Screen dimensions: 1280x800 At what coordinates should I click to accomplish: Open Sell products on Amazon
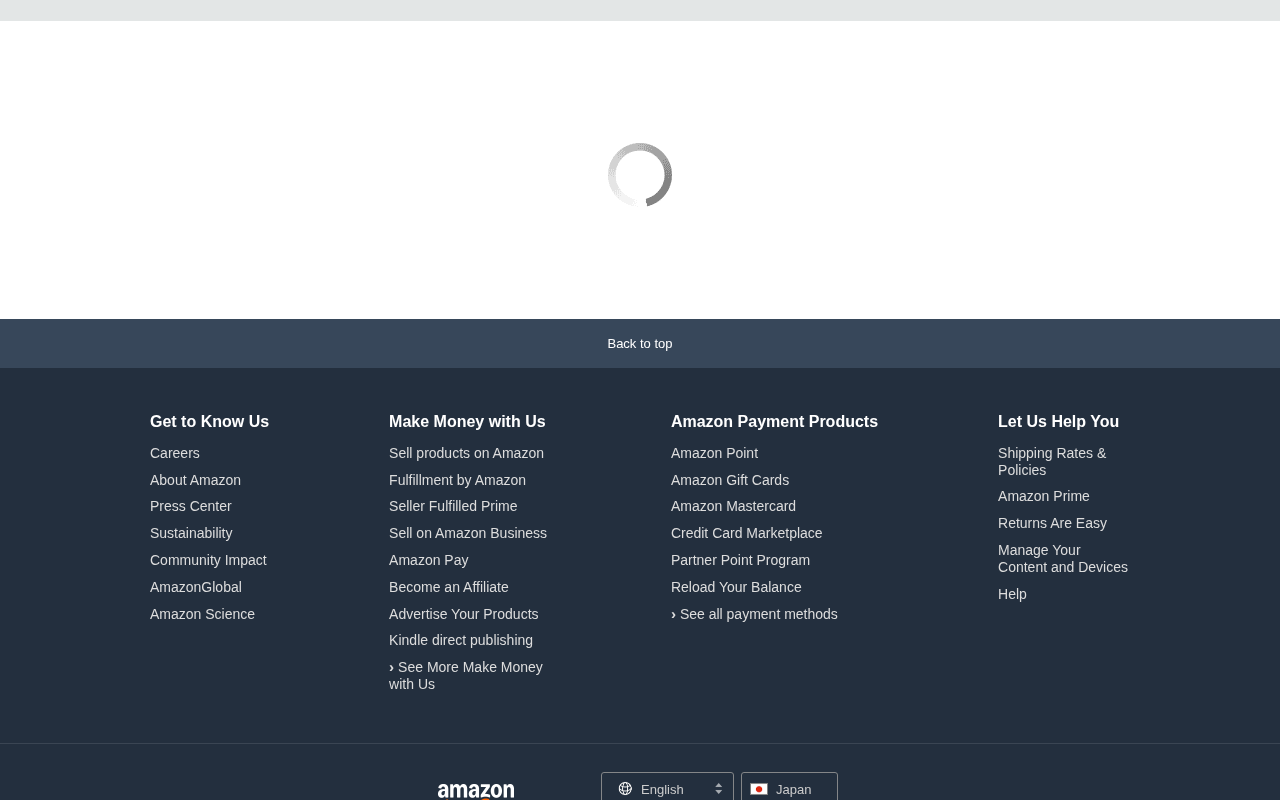pos(466,453)
